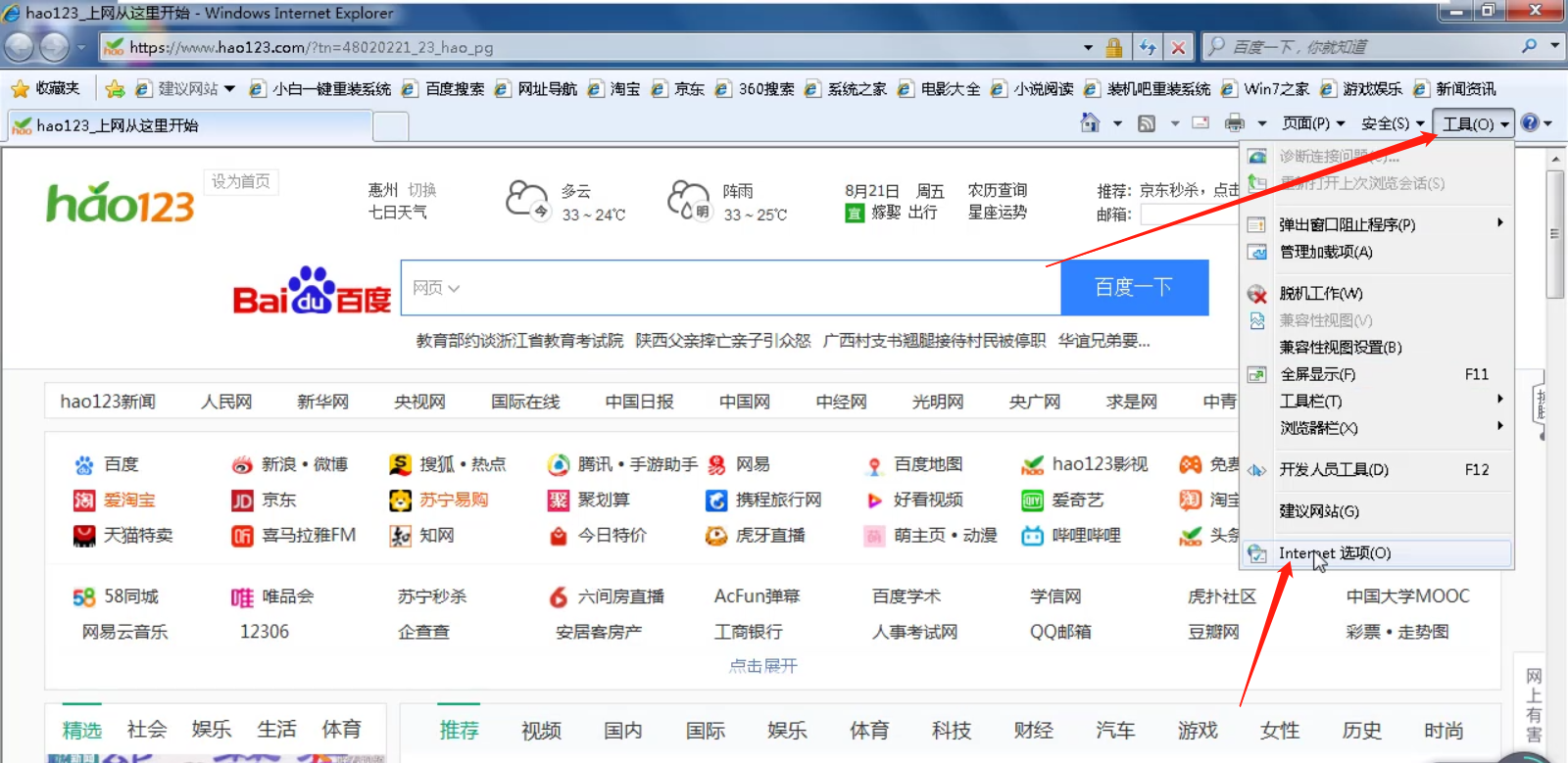
Task: Click the Refresh icon beside the address bar
Action: click(1148, 47)
